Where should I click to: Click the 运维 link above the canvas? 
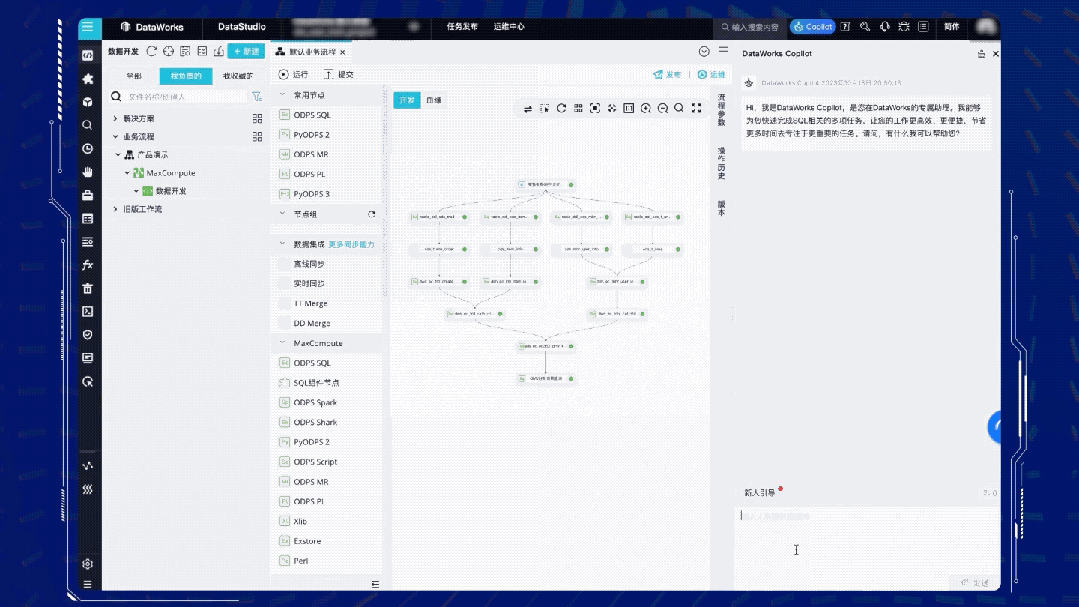(x=712, y=74)
